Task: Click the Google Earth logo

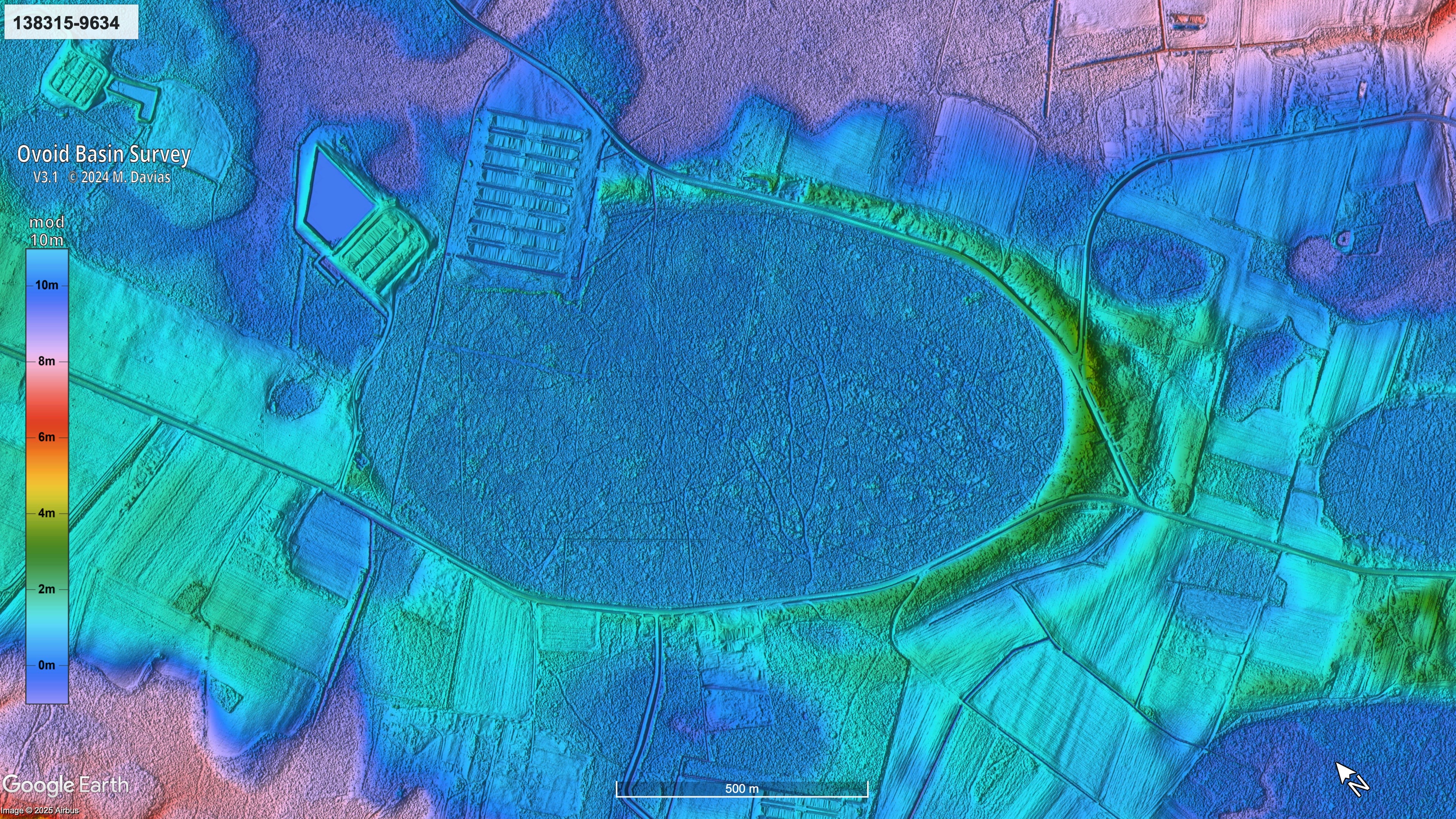Action: (x=66, y=785)
